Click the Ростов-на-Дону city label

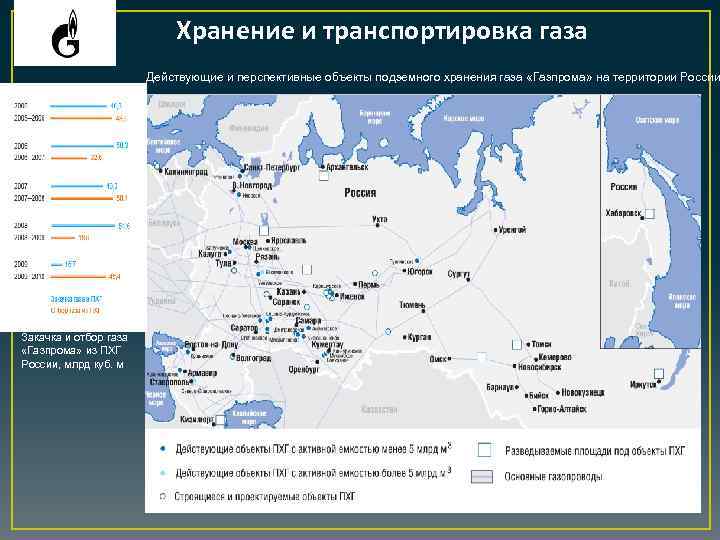(x=212, y=345)
